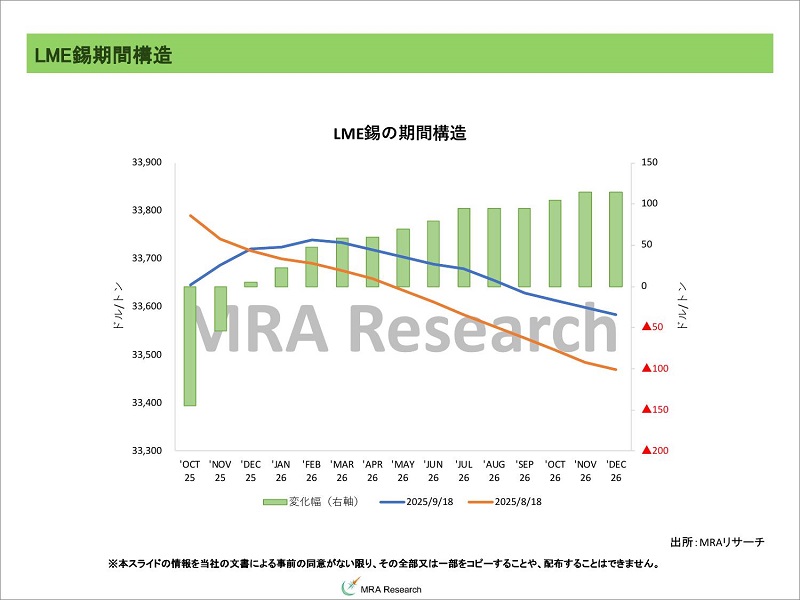
Task: Click the MRA Research footer logo icon
Action: 350,589
